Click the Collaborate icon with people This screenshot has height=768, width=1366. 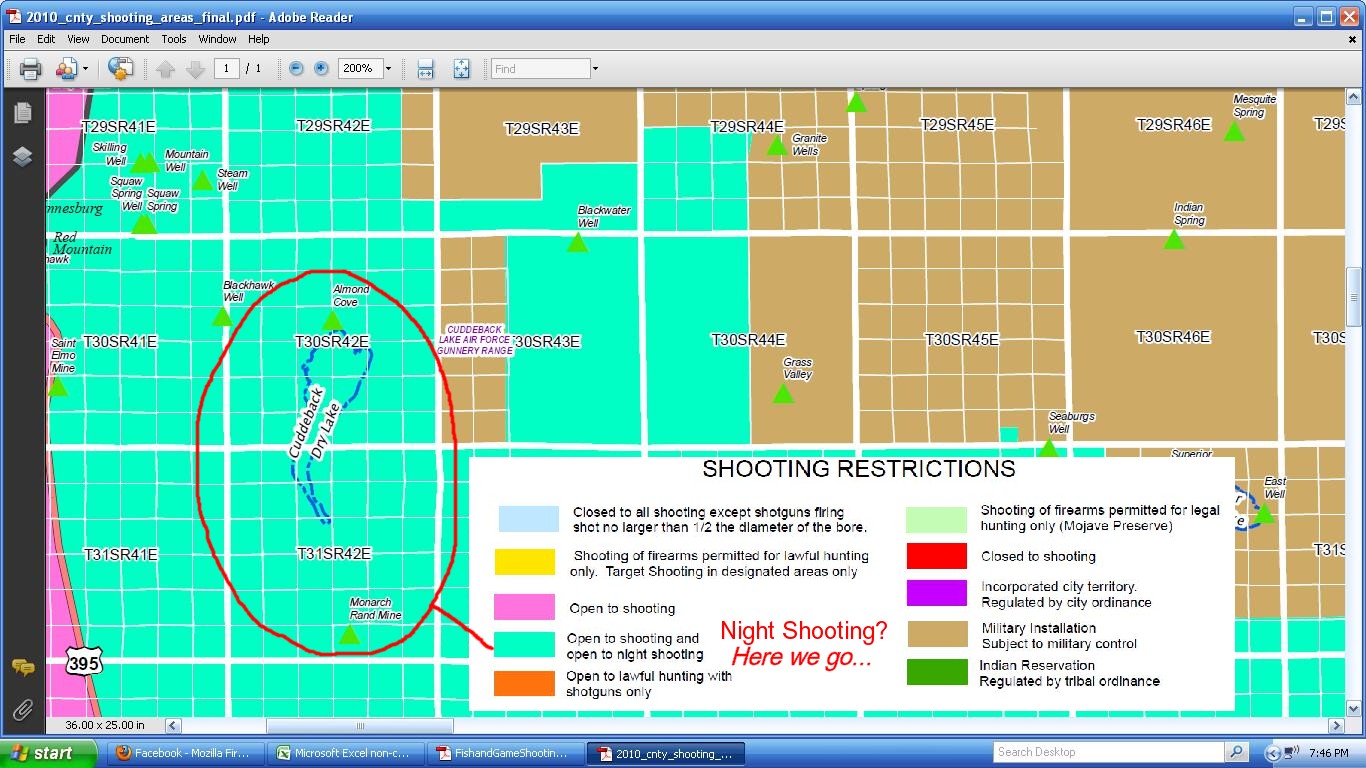coord(66,69)
